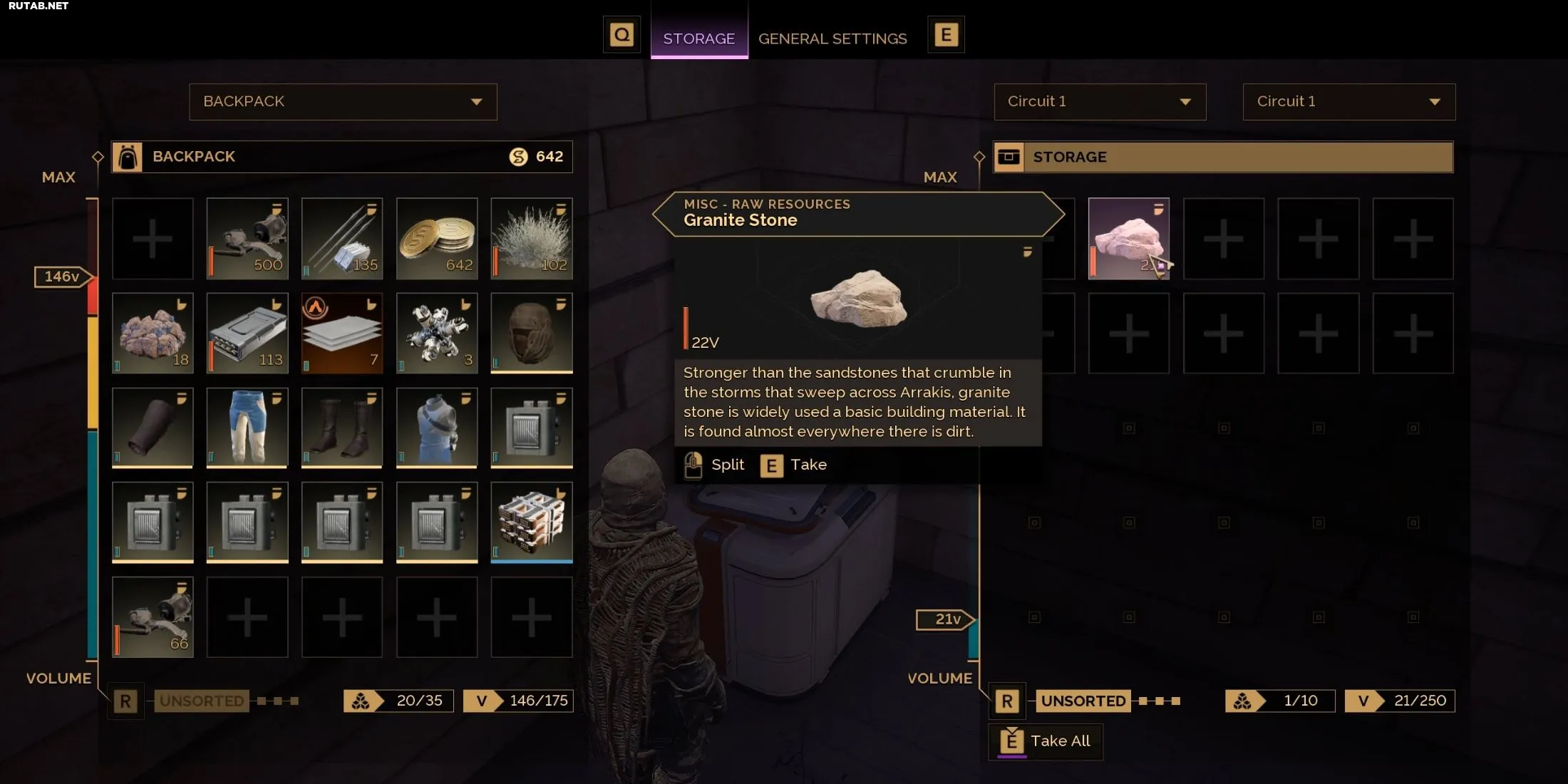Click the Take action for Granite Stone
1568x784 pixels.
pos(793,465)
